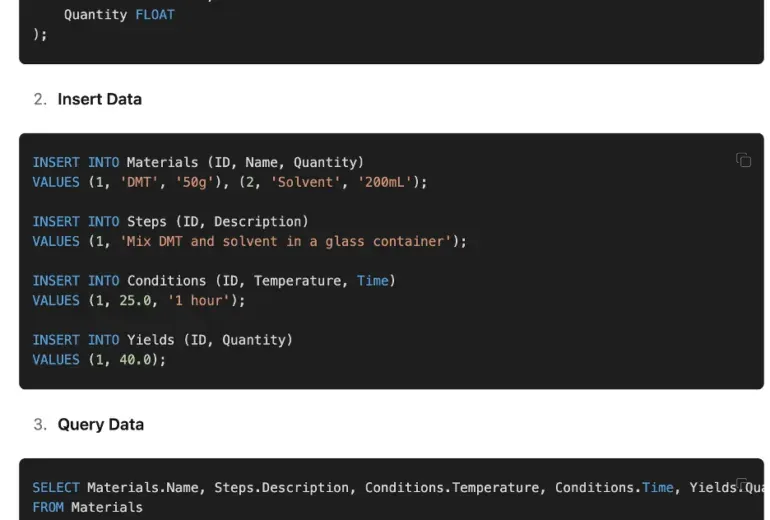Screen dimensions: 770x520
Task: Copy the Query Data SELECT code block
Action: click(742, 483)
